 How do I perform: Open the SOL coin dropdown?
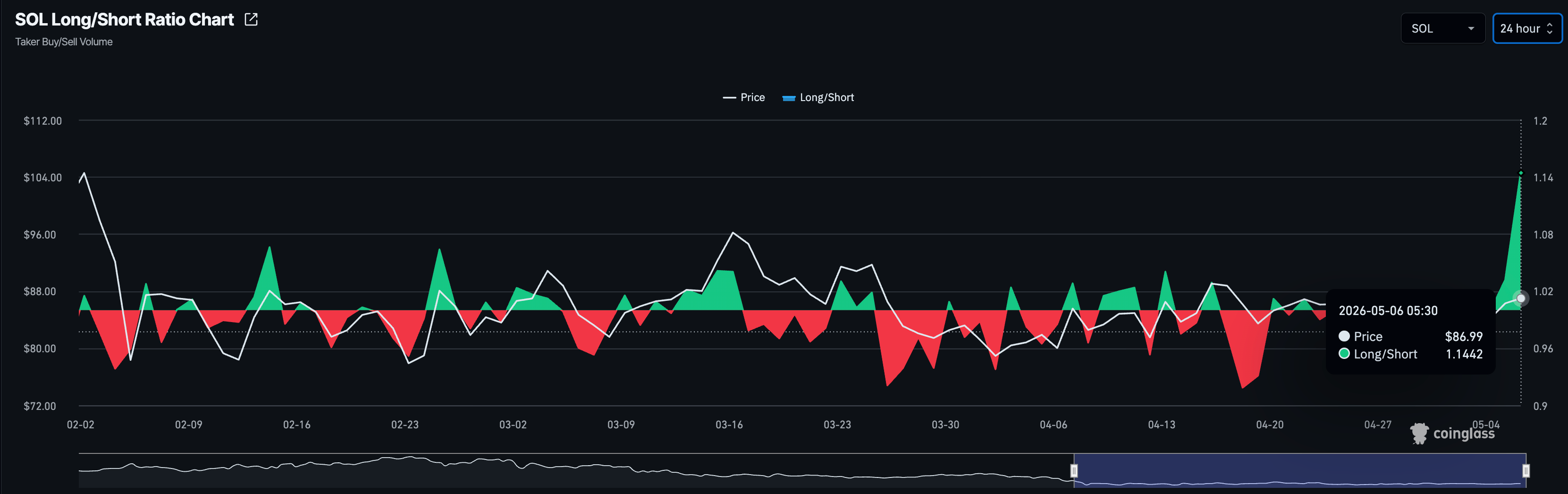pos(1442,29)
